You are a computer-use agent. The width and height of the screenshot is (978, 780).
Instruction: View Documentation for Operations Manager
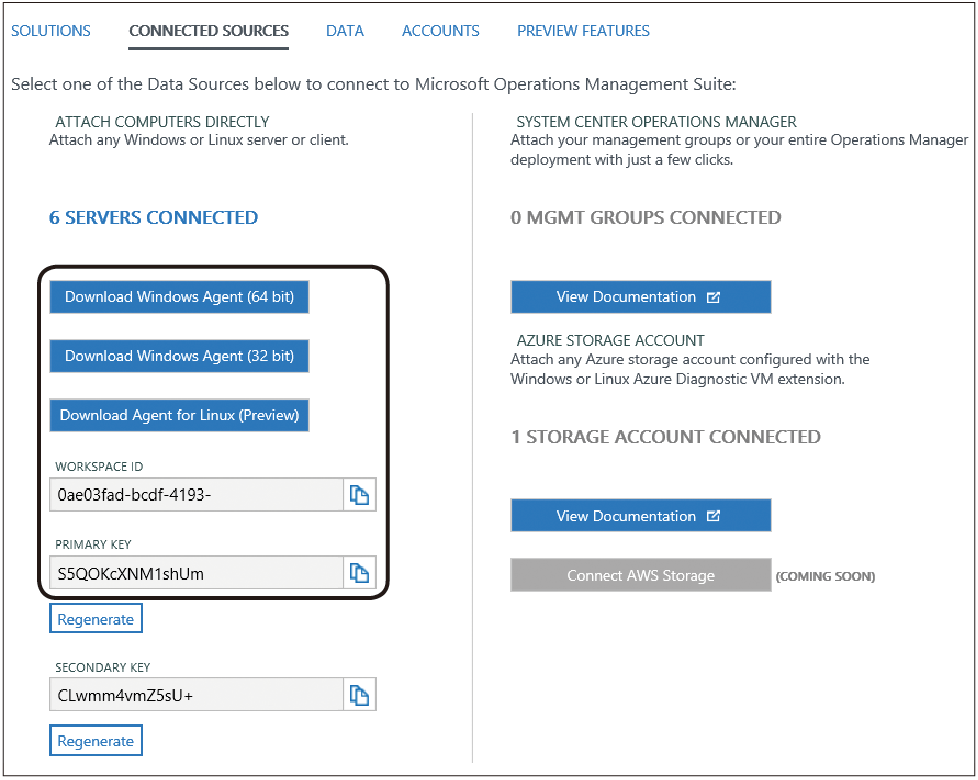click(x=641, y=297)
